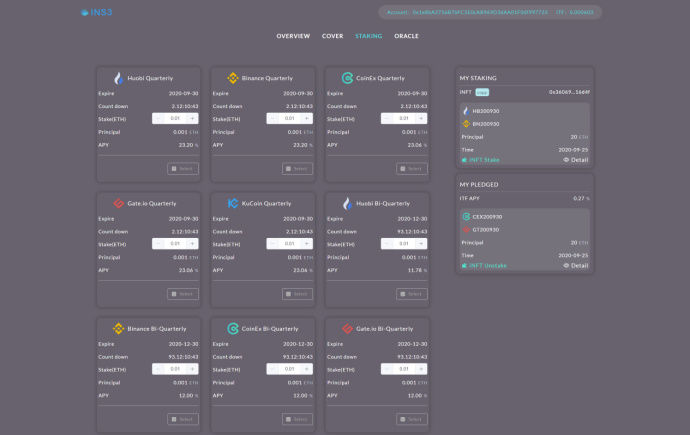Decrease stake with minus on Binance Bi-Quarterly
The width and height of the screenshot is (690, 435).
coord(158,369)
